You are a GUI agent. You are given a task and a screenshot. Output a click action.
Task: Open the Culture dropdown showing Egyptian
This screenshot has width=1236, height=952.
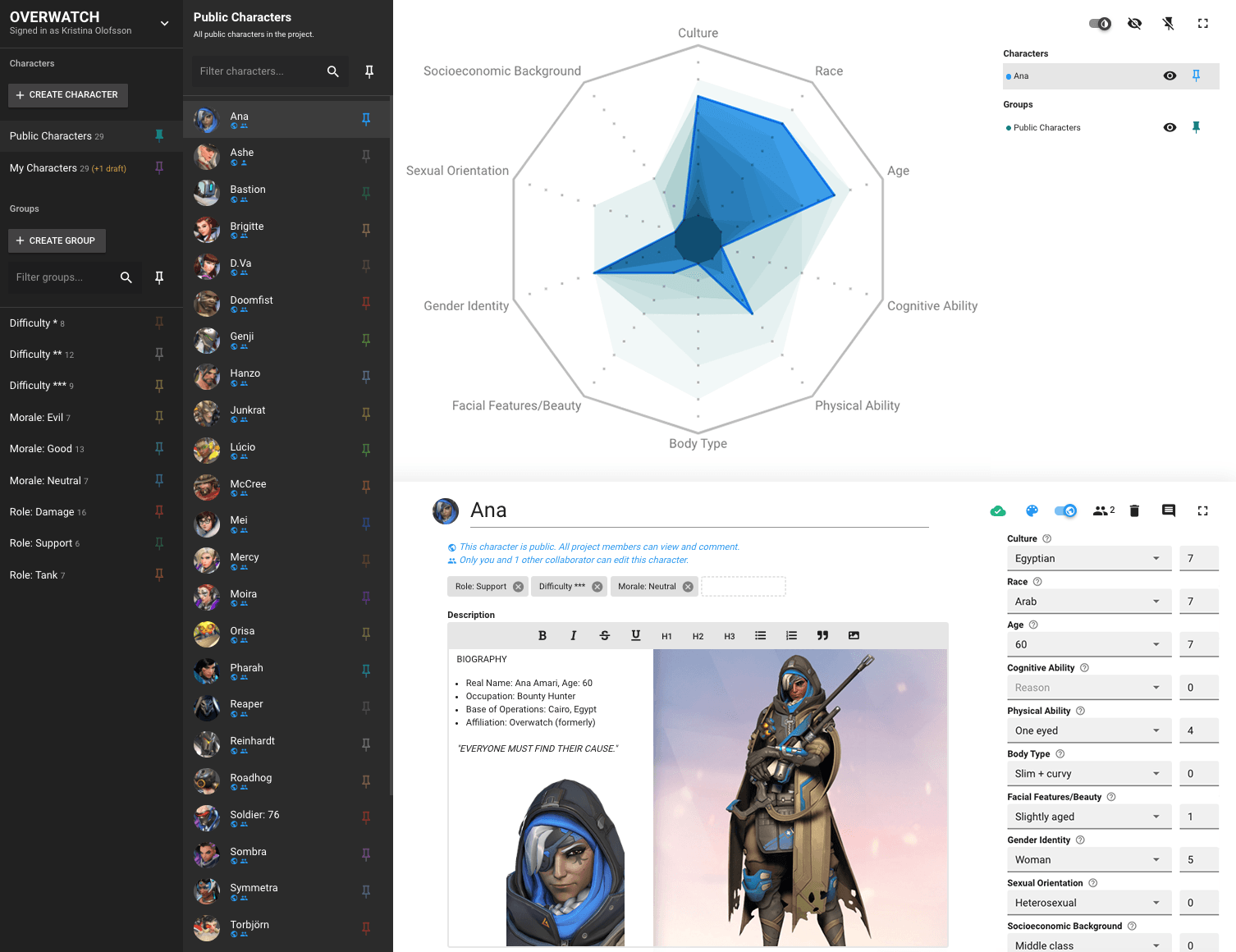tap(1089, 558)
